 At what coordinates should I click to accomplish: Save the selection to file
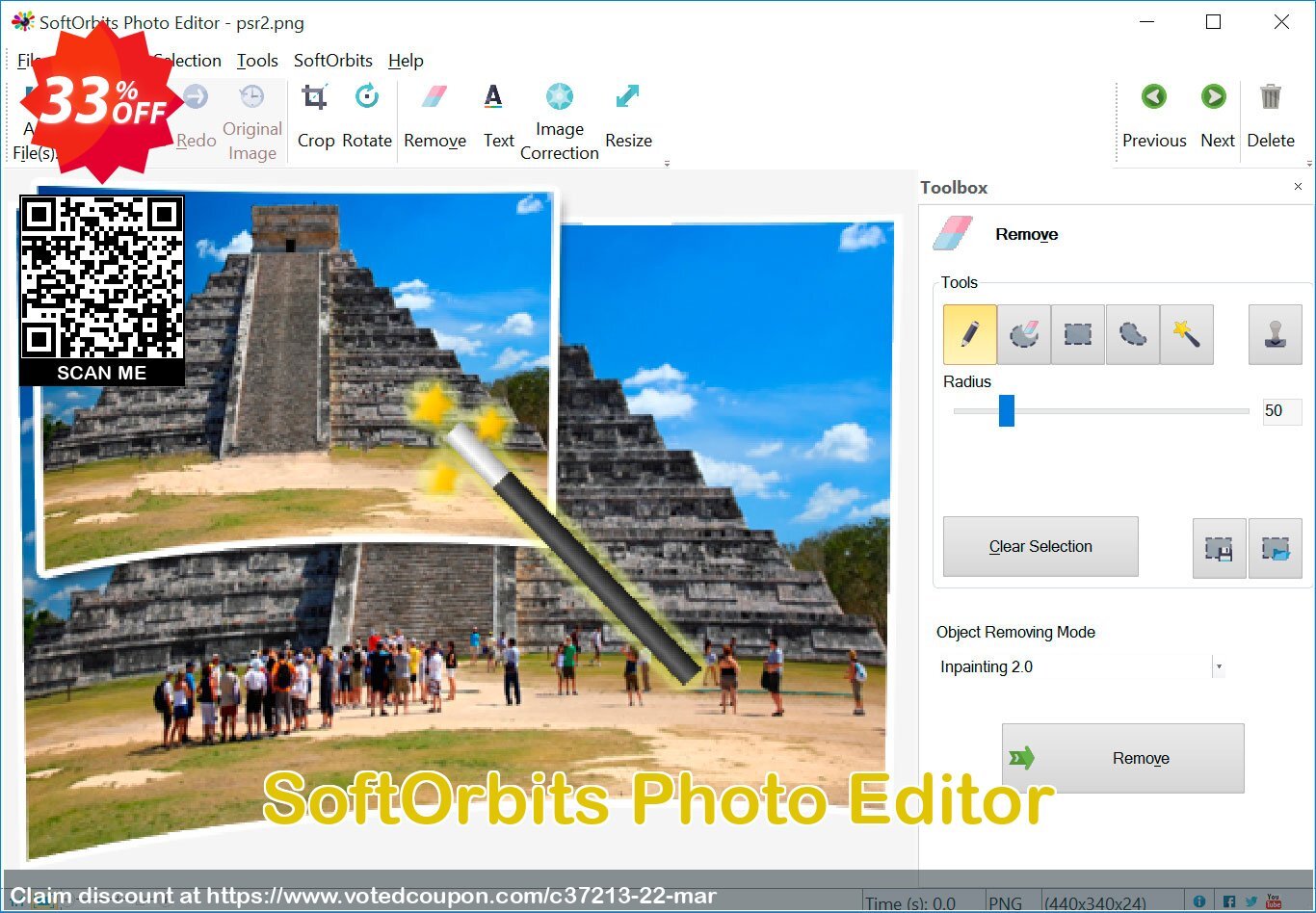pyautogui.click(x=1219, y=548)
